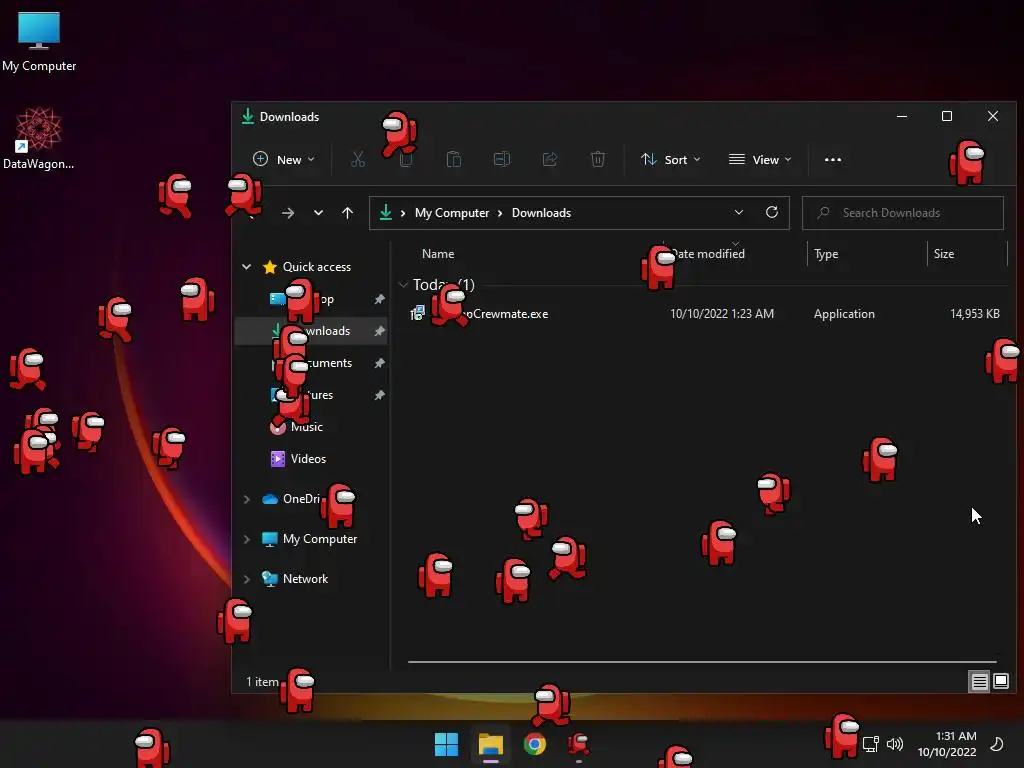Open the Sort dropdown menu

click(x=671, y=159)
